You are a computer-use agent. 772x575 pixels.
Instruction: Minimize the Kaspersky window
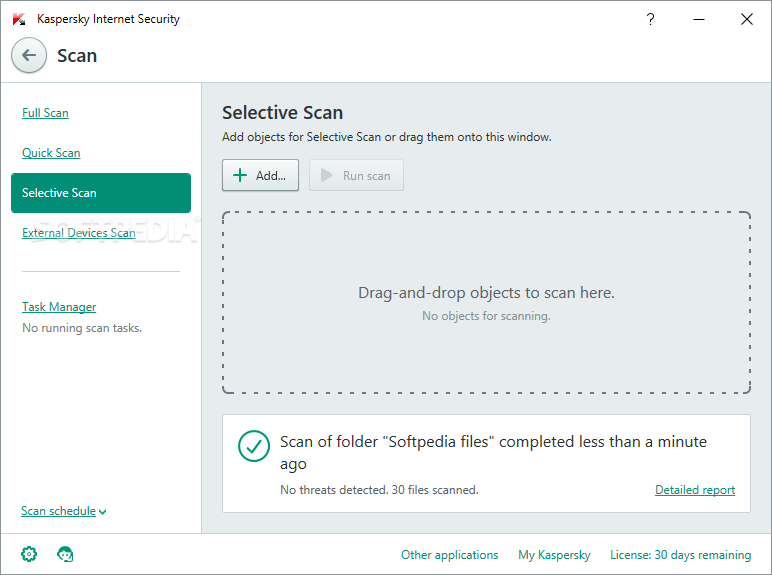click(x=699, y=19)
